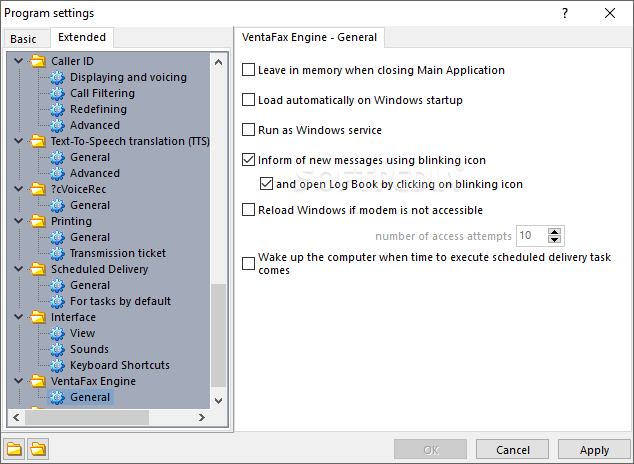The width and height of the screenshot is (634, 464).
Task: Check Run as Windows service
Action: [x=248, y=130]
